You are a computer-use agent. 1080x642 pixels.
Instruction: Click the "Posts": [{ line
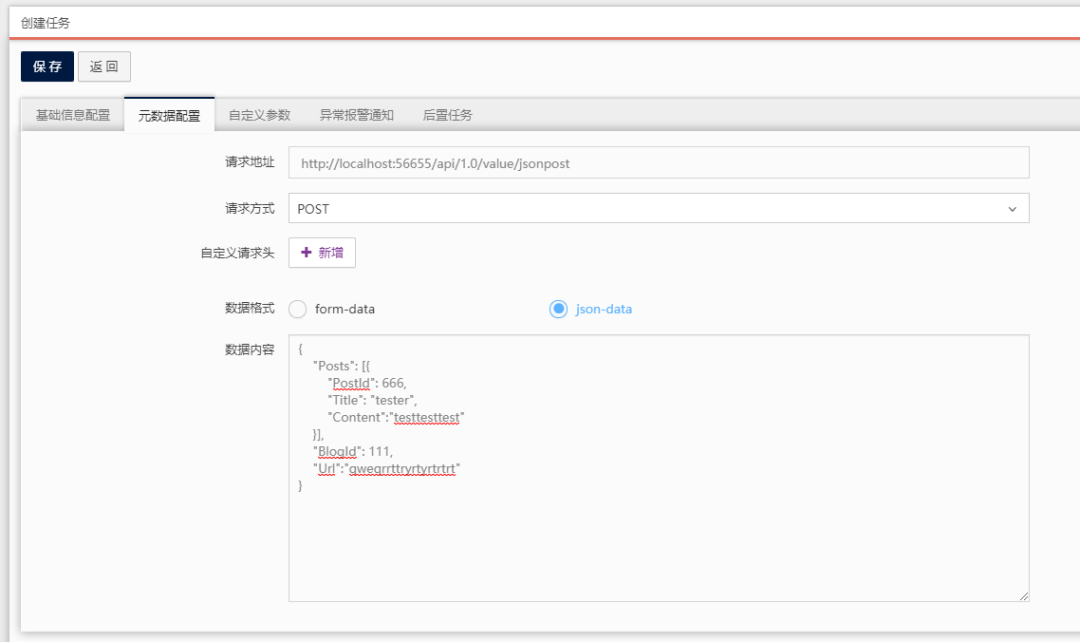point(341,366)
